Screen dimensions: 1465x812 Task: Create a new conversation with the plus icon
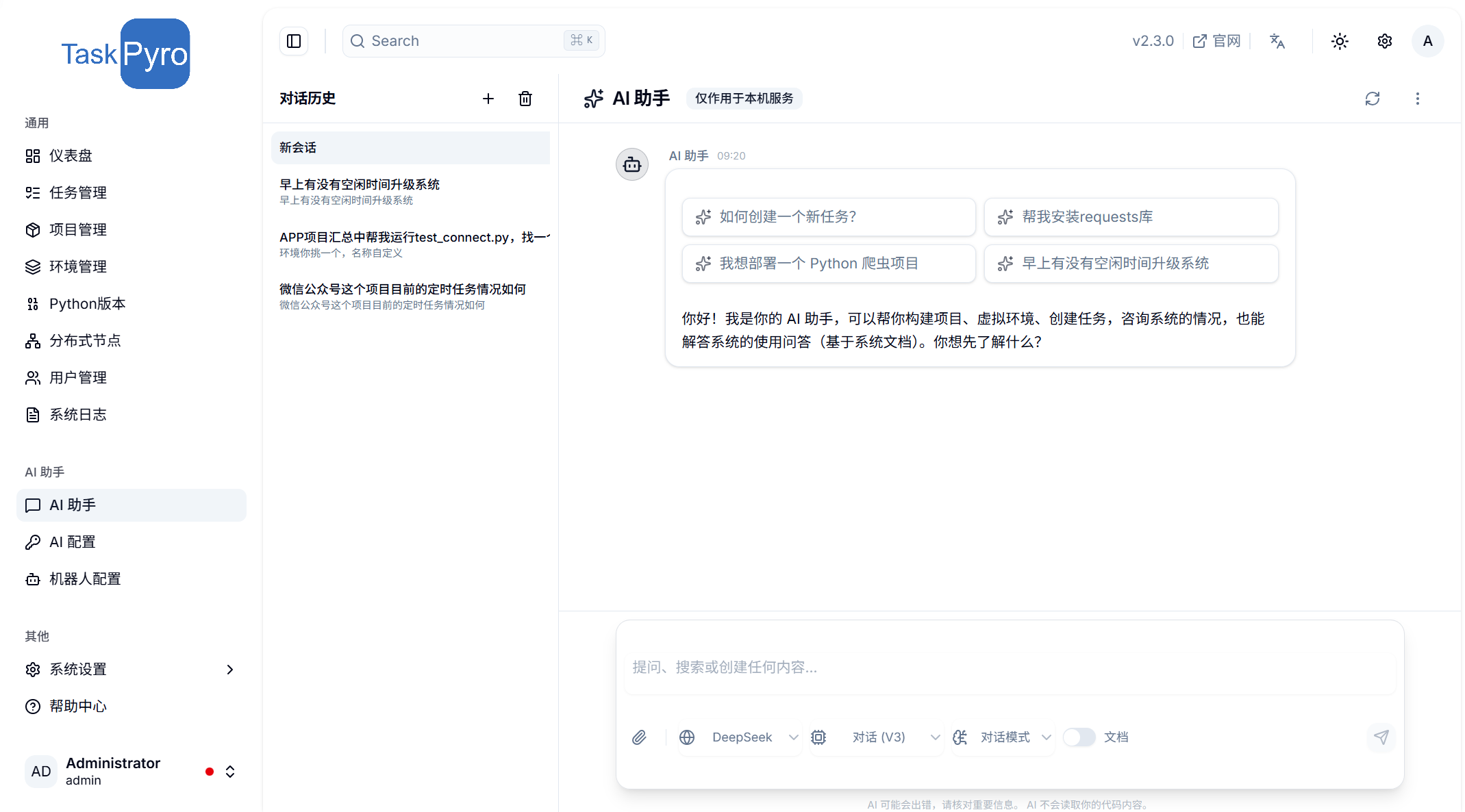pyautogui.click(x=488, y=99)
